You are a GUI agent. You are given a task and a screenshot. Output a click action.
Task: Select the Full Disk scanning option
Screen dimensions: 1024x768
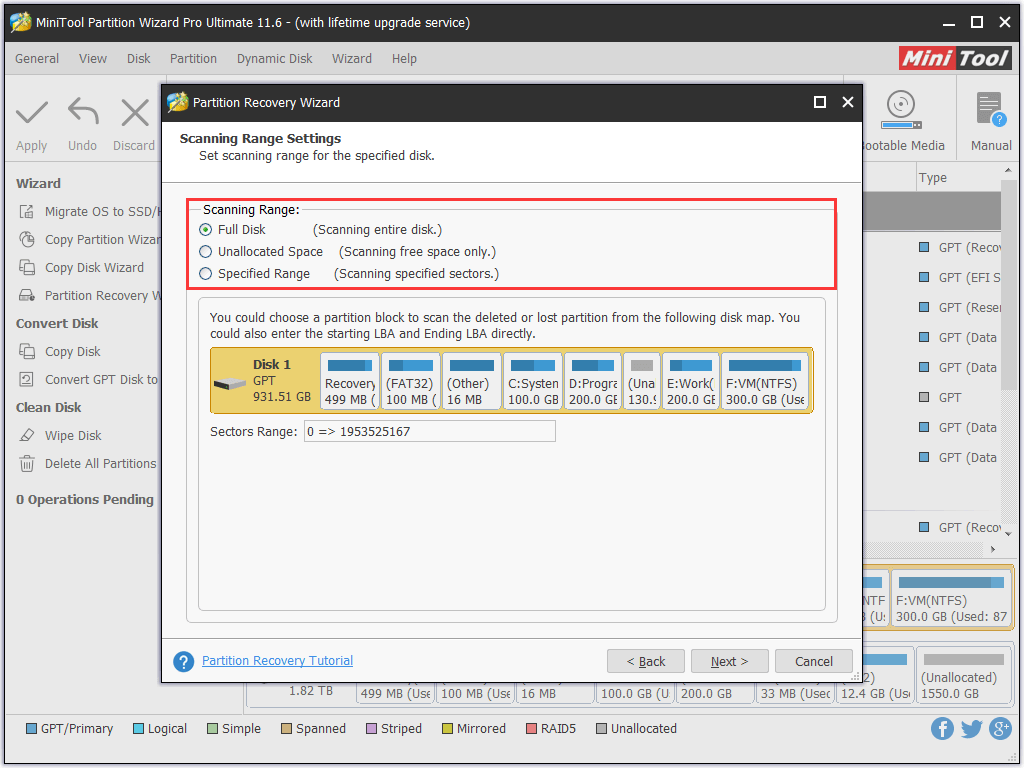[206, 230]
